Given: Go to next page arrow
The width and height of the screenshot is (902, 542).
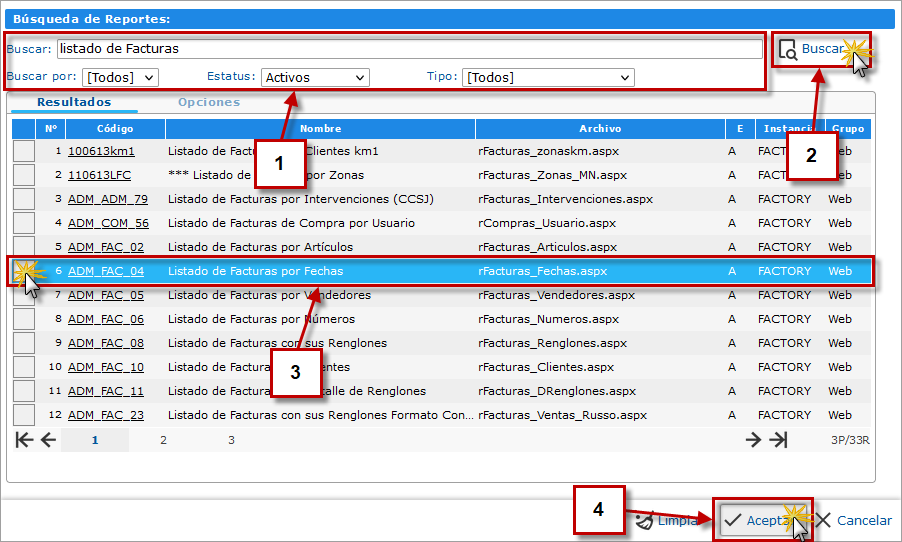Looking at the screenshot, I should point(753,440).
